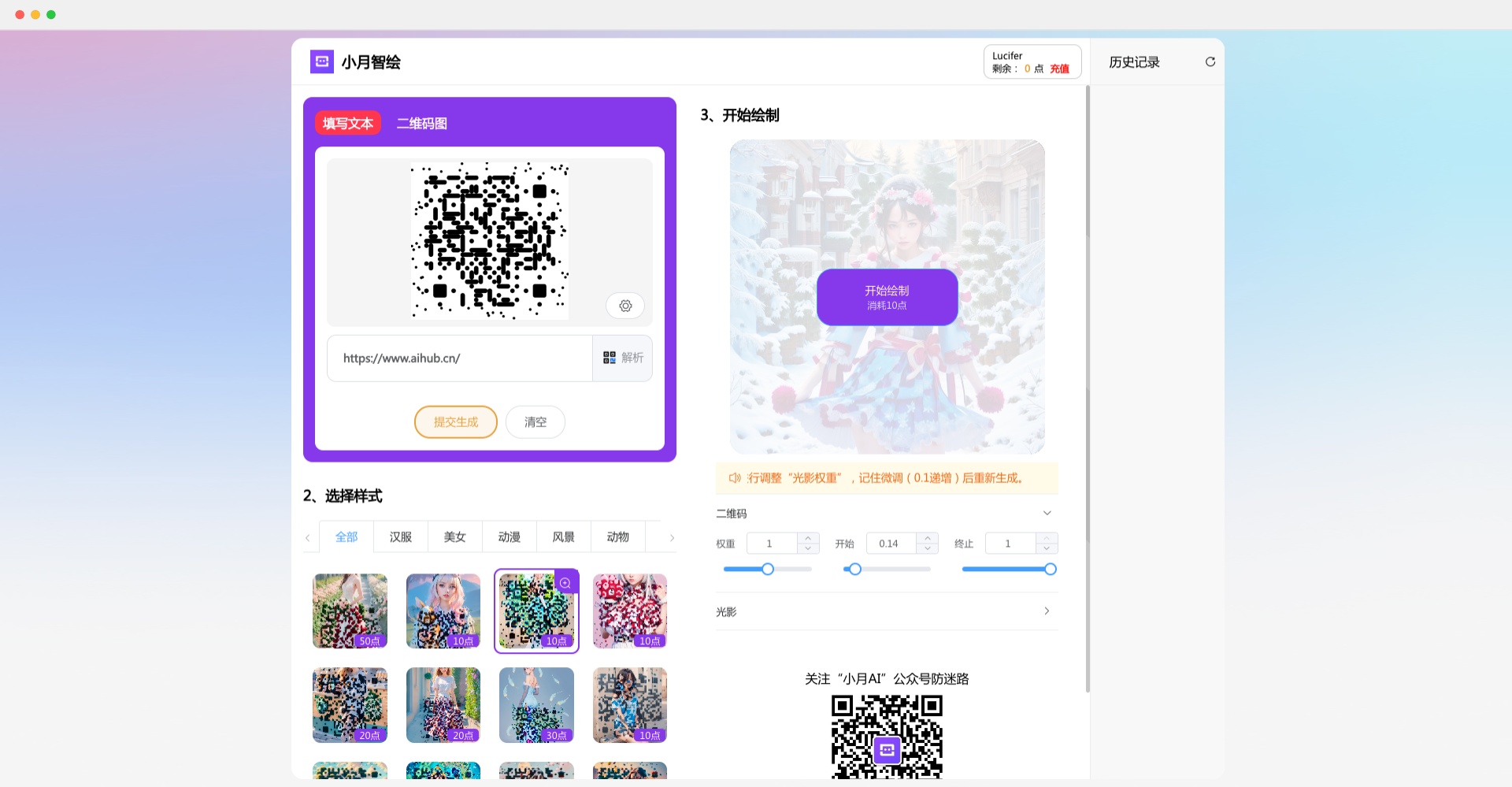
Task: Click the 小月智绘 logo icon
Action: [321, 61]
